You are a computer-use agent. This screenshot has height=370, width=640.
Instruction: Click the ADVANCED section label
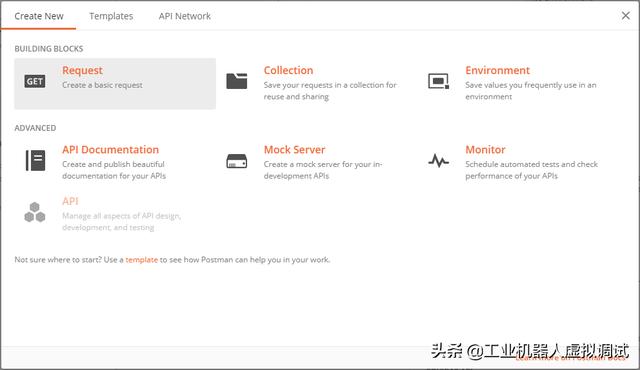pos(35,128)
